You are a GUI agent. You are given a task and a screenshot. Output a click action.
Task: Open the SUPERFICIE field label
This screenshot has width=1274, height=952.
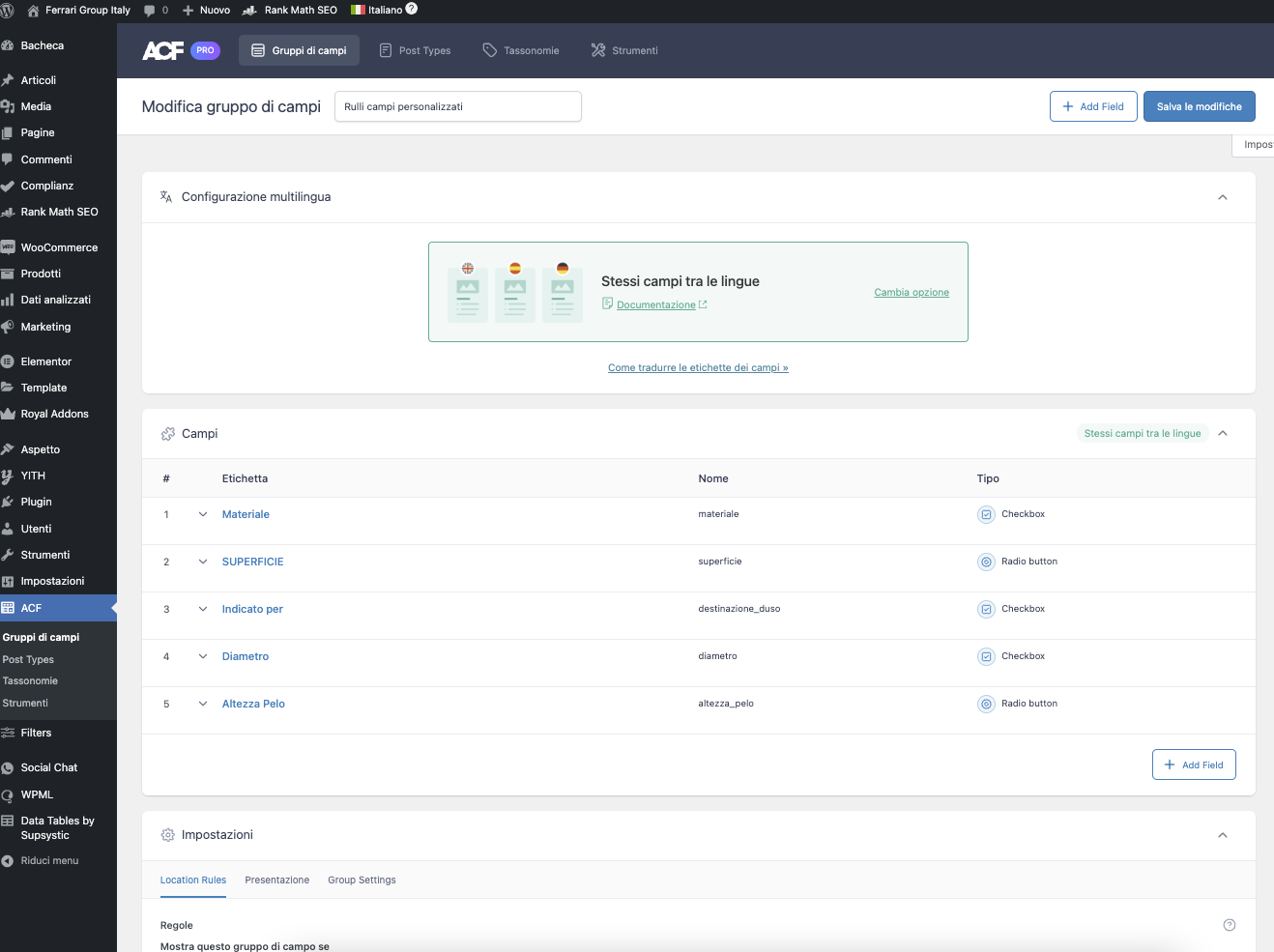tap(252, 562)
